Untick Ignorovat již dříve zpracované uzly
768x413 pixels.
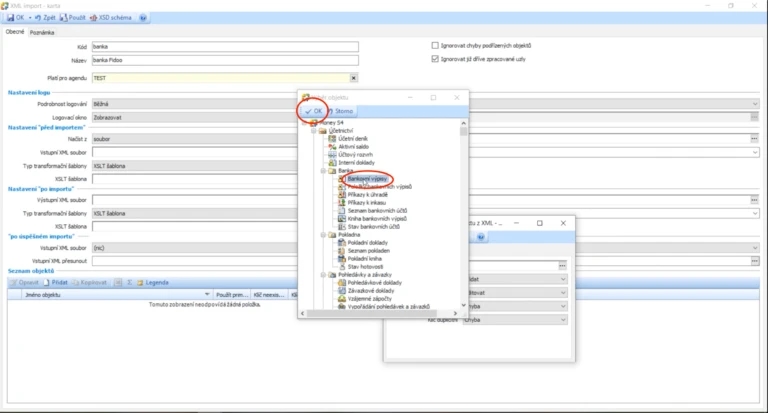pyautogui.click(x=435, y=59)
